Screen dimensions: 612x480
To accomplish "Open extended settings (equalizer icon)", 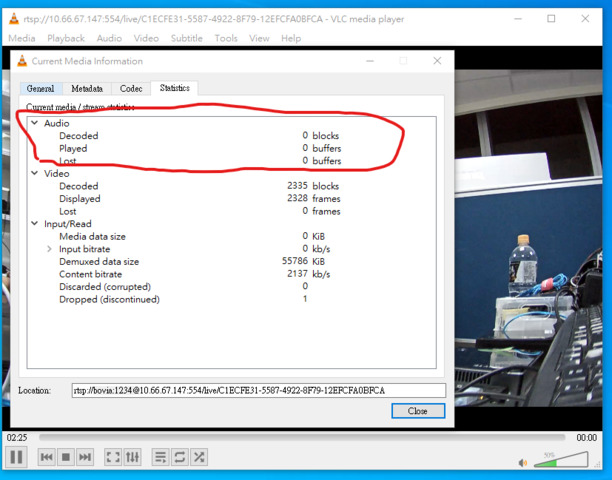I will pyautogui.click(x=133, y=457).
